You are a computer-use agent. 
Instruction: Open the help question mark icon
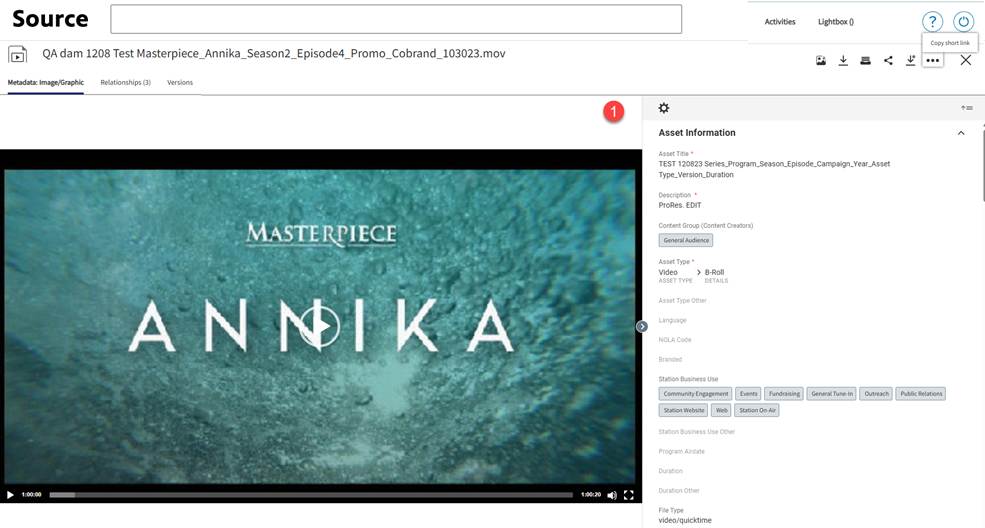[932, 21]
